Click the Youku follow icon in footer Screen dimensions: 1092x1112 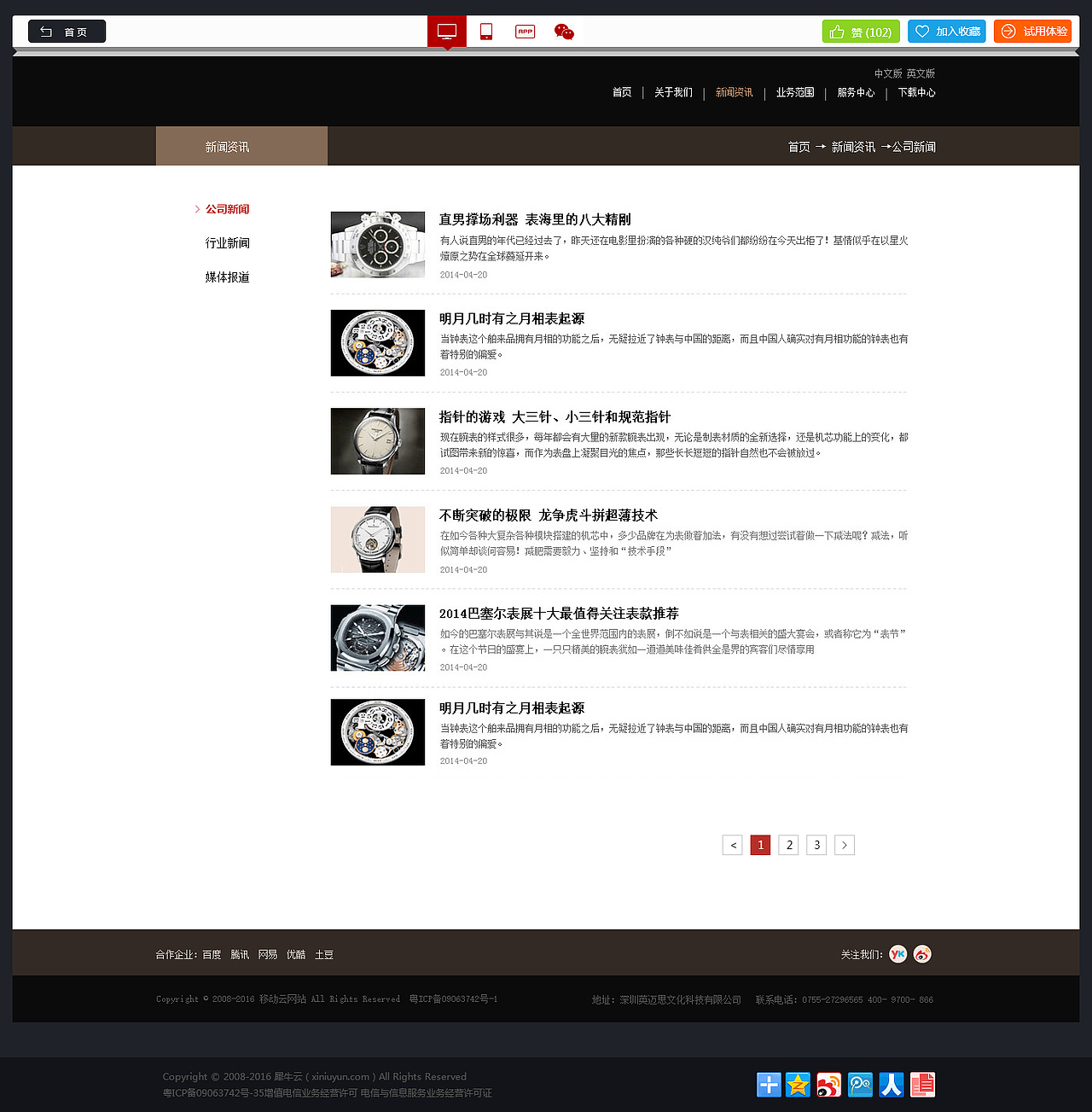pyautogui.click(x=897, y=954)
